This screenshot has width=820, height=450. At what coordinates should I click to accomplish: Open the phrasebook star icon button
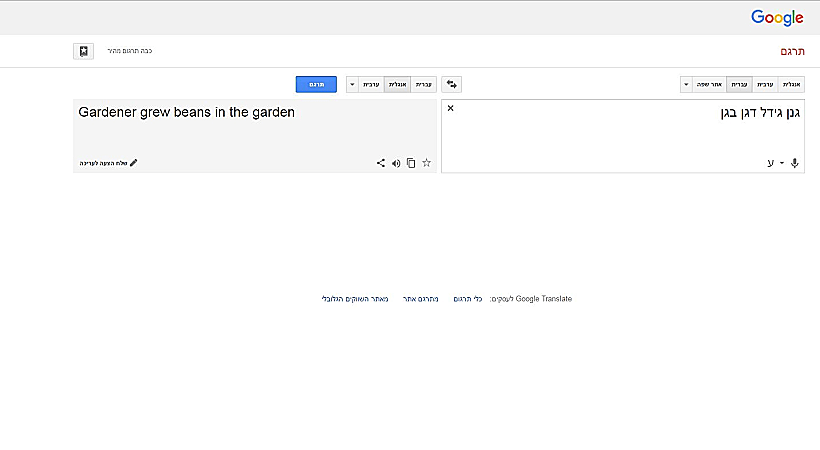tap(84, 50)
